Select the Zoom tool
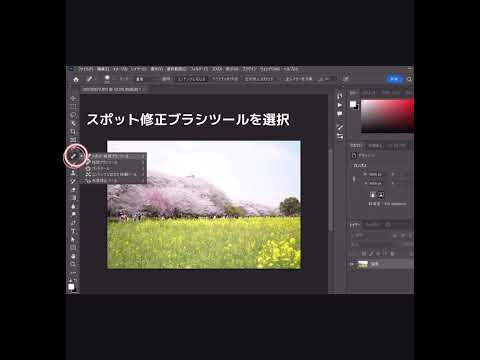This screenshot has width=480, height=360. [73, 264]
